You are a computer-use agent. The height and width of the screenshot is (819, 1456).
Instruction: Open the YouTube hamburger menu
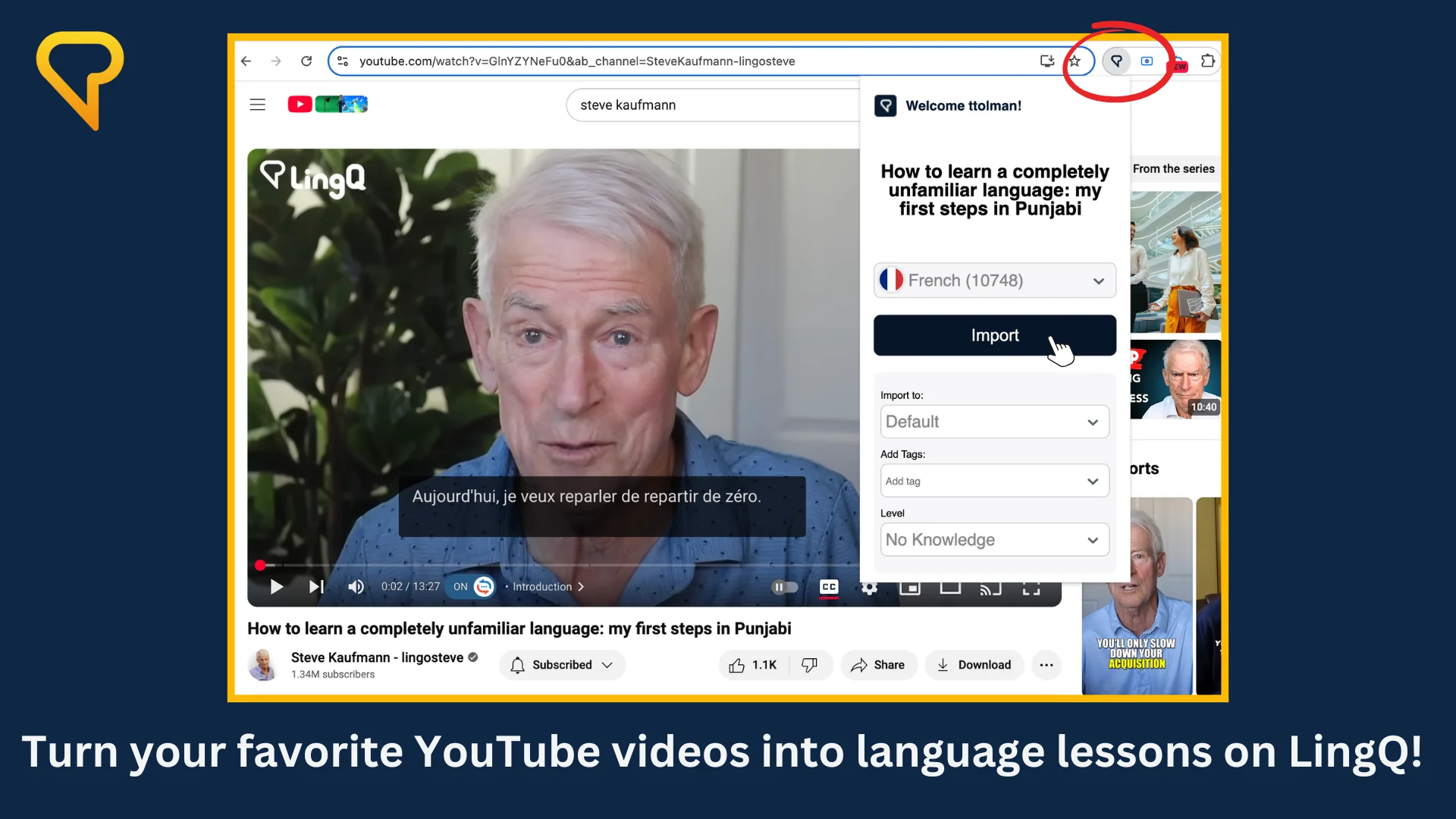pyautogui.click(x=258, y=105)
